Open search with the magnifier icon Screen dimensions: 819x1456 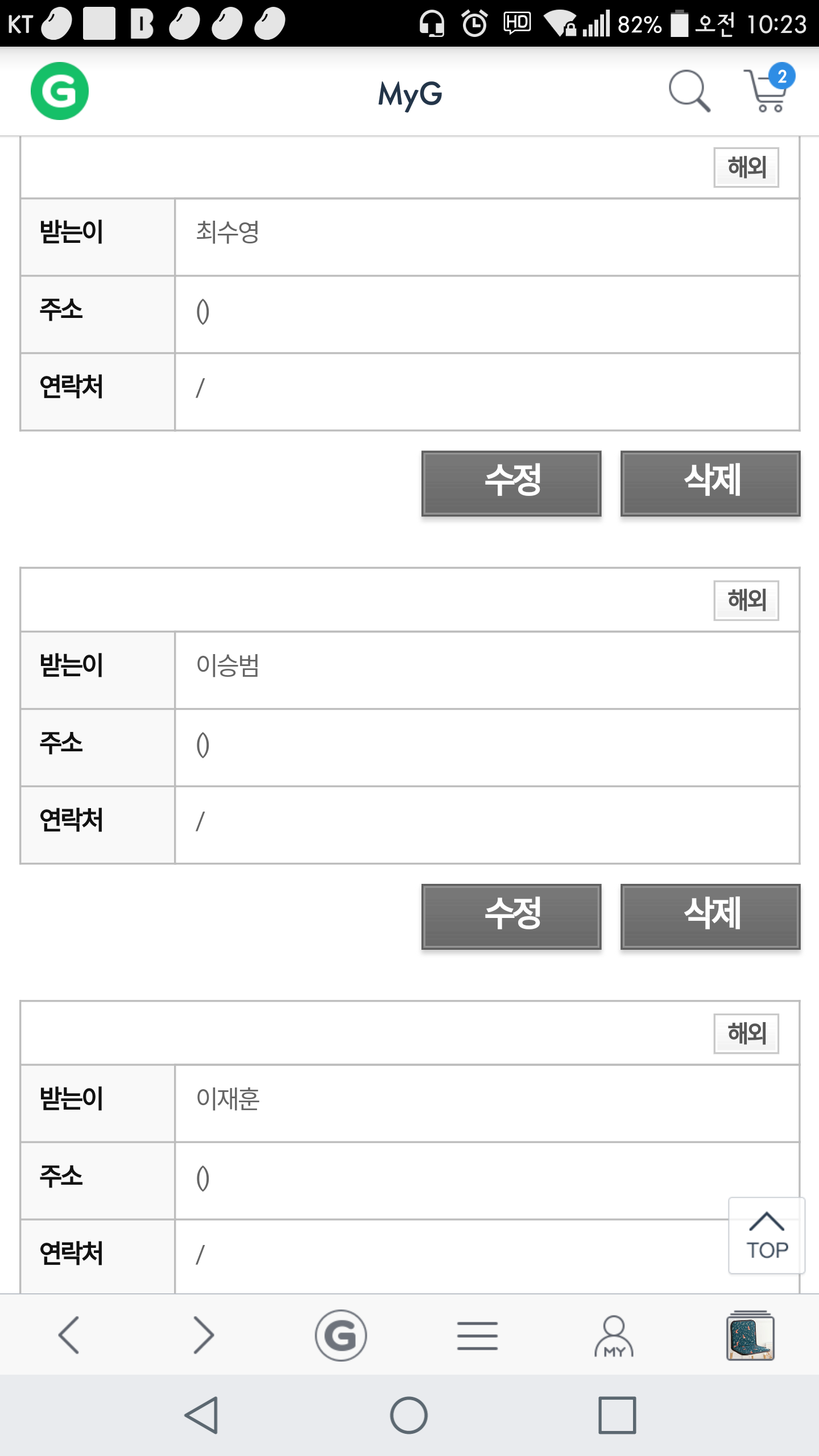[689, 91]
